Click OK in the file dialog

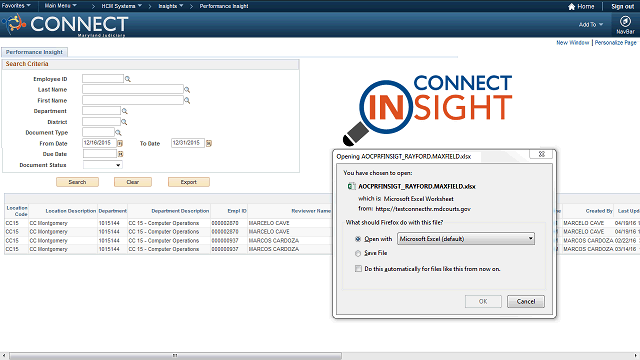coord(483,302)
